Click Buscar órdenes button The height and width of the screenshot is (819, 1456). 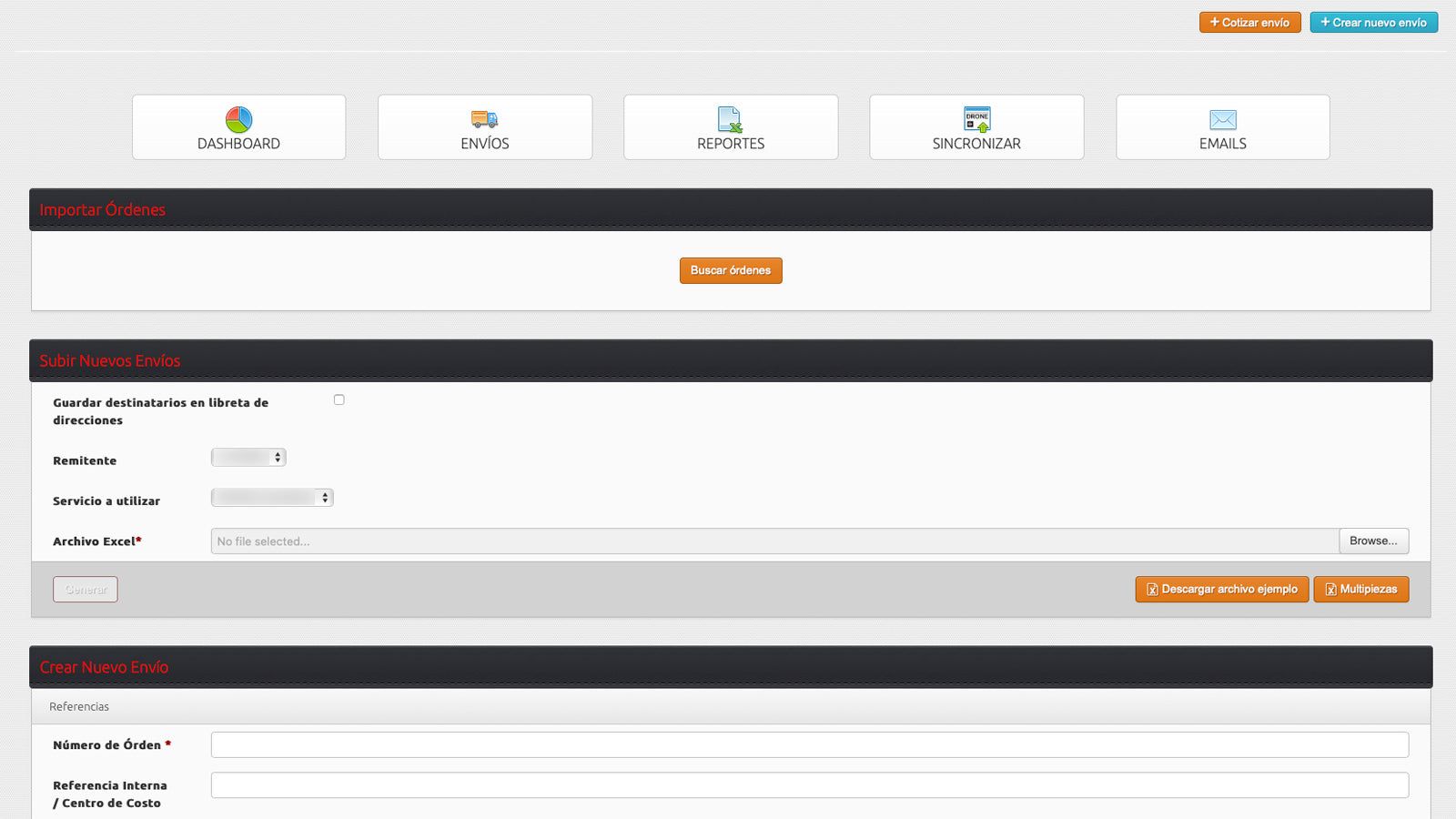pos(731,270)
